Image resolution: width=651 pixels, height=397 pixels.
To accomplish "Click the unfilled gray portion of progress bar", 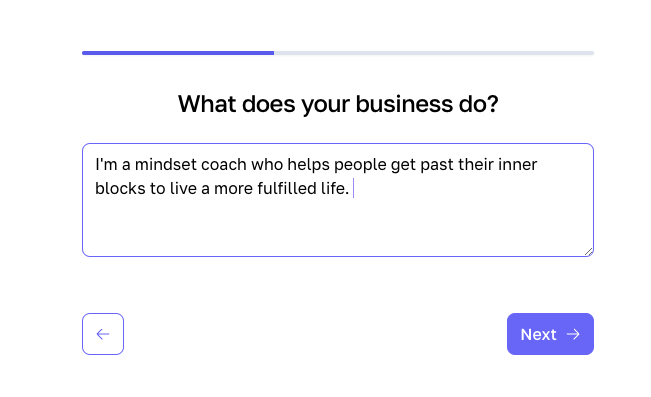I will click(434, 53).
